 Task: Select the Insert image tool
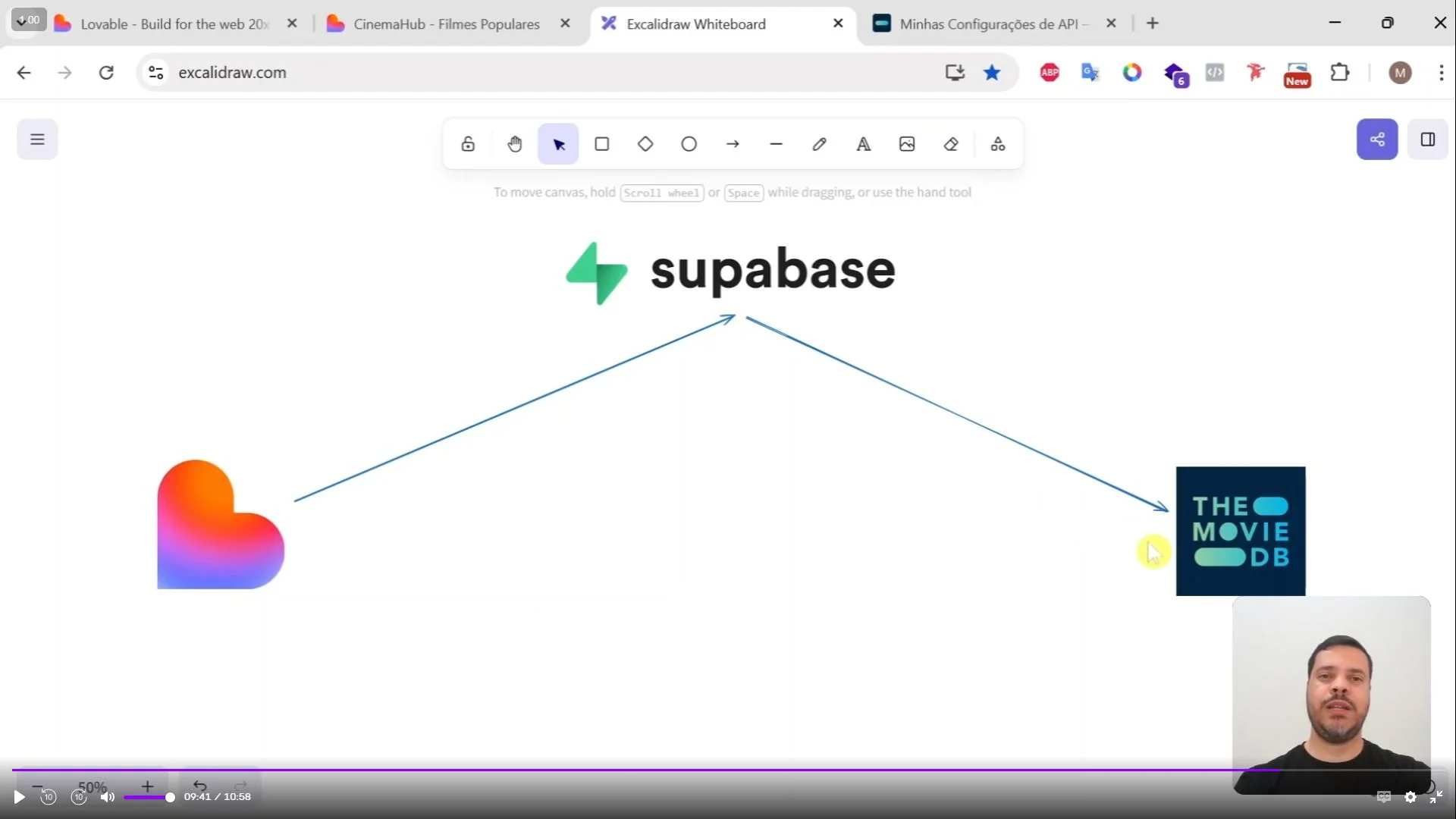(907, 144)
